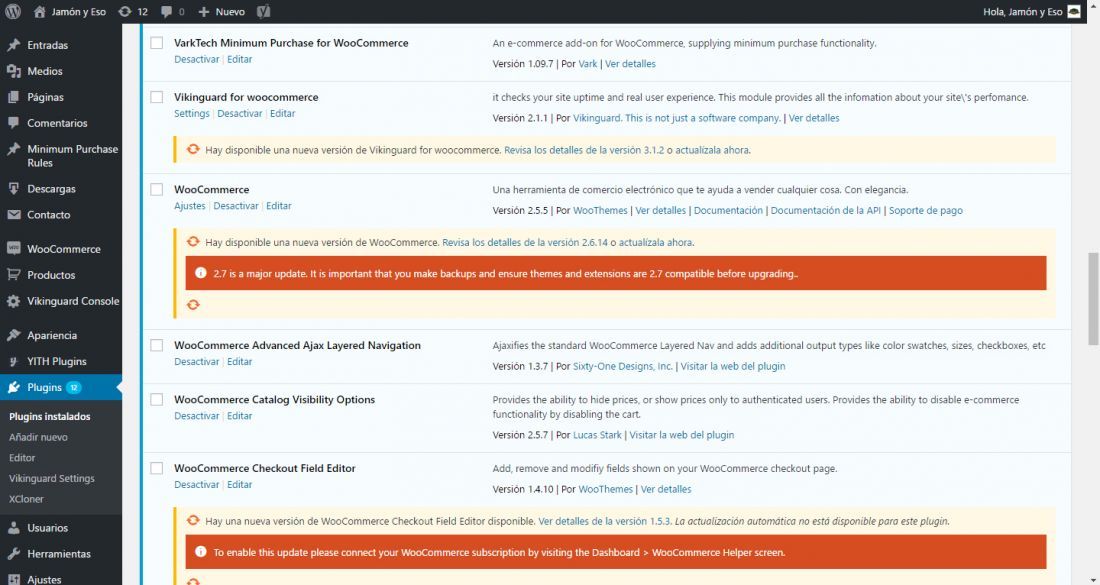Open Soporte de pago link
Screen dimensions: 1100x585
click(925, 210)
